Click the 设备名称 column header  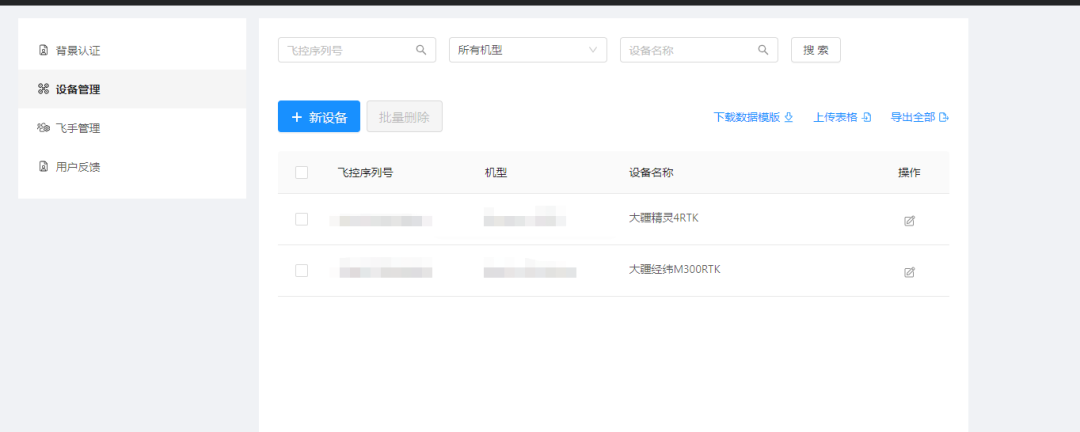(x=651, y=172)
